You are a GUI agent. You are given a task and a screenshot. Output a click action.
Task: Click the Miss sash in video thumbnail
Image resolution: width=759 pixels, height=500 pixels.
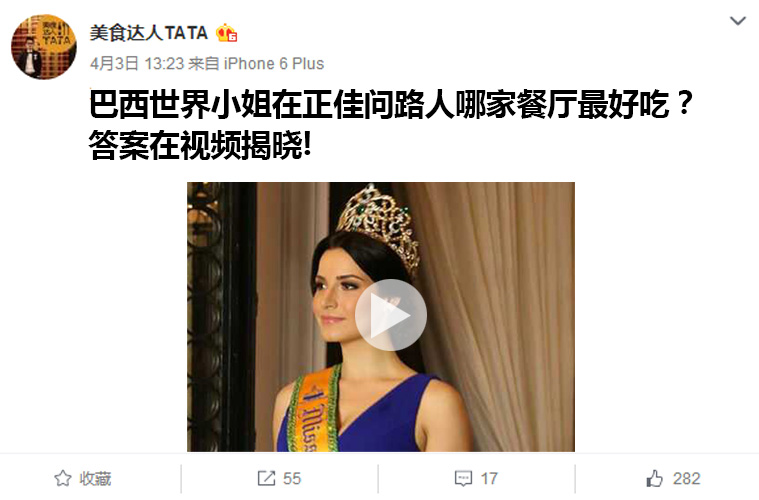(x=312, y=411)
